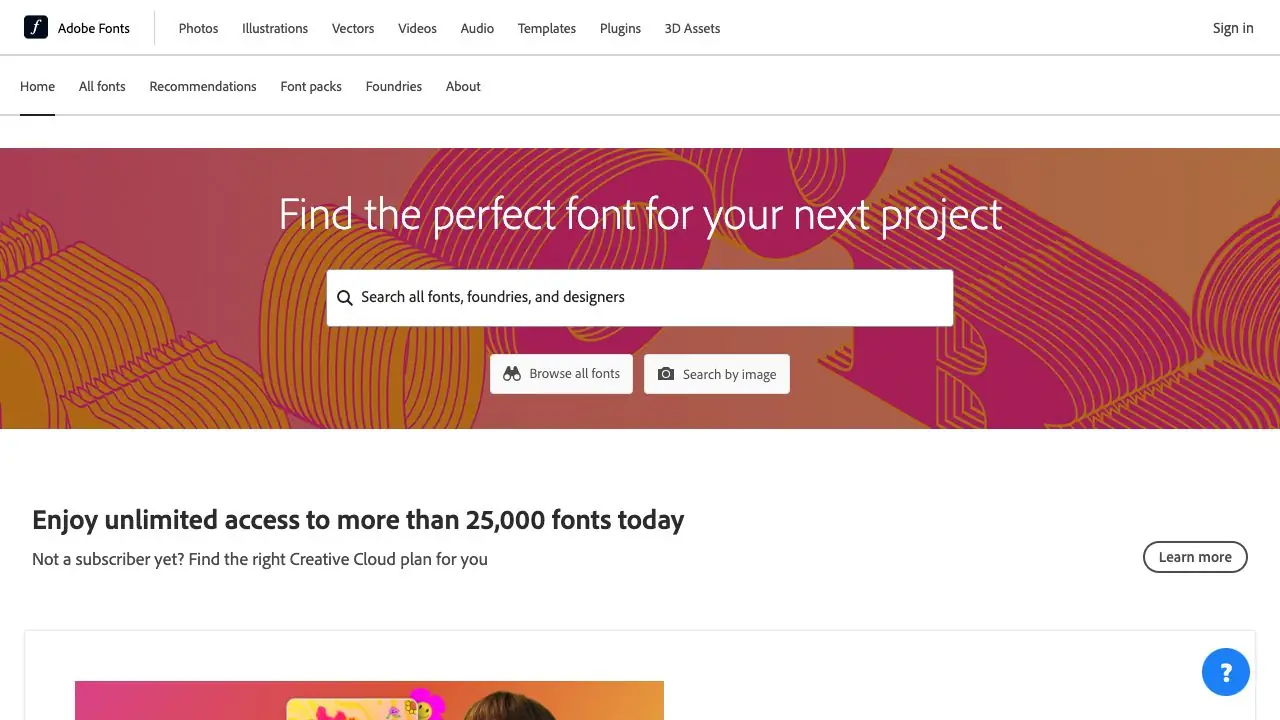Screen dimensions: 1280x720
Task: Go to Illustrations section
Action: 275,28
